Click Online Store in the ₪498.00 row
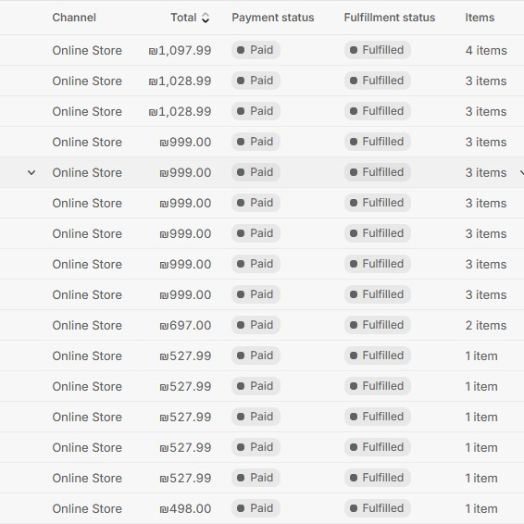The image size is (524, 524). [87, 508]
